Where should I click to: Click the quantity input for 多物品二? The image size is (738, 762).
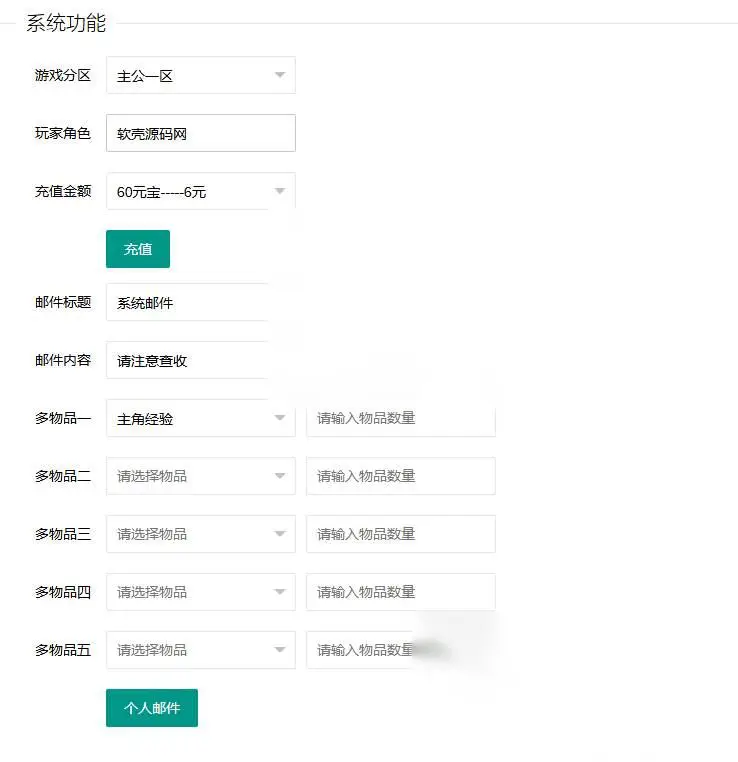click(x=401, y=476)
